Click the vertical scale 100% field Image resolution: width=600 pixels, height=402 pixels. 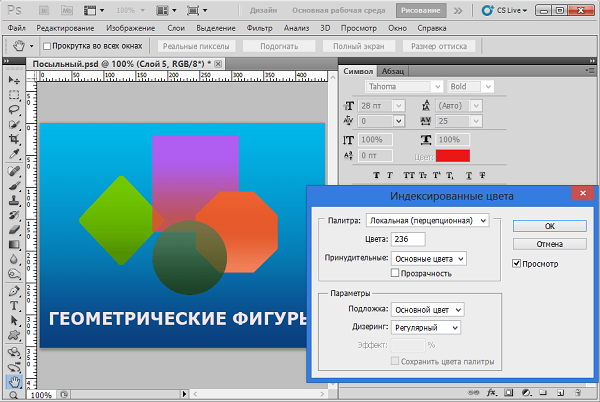375,140
